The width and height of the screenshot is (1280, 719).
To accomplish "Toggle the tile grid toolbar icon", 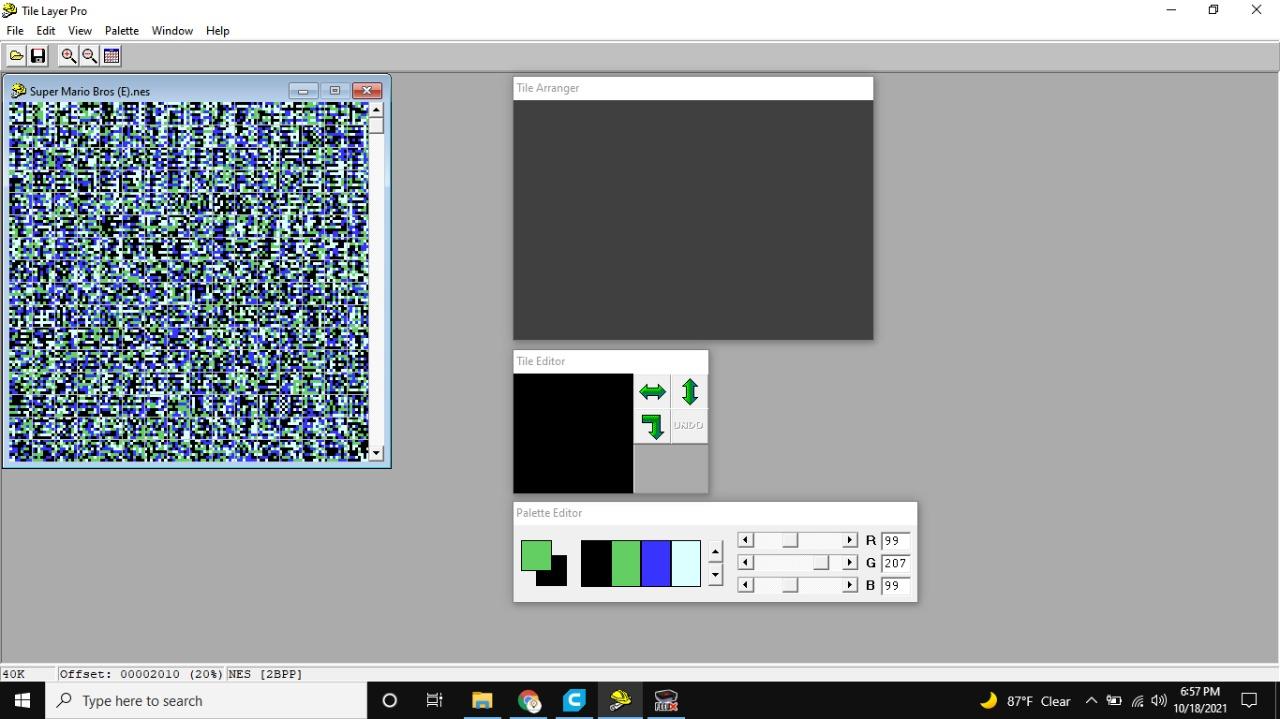I will tap(112, 56).
